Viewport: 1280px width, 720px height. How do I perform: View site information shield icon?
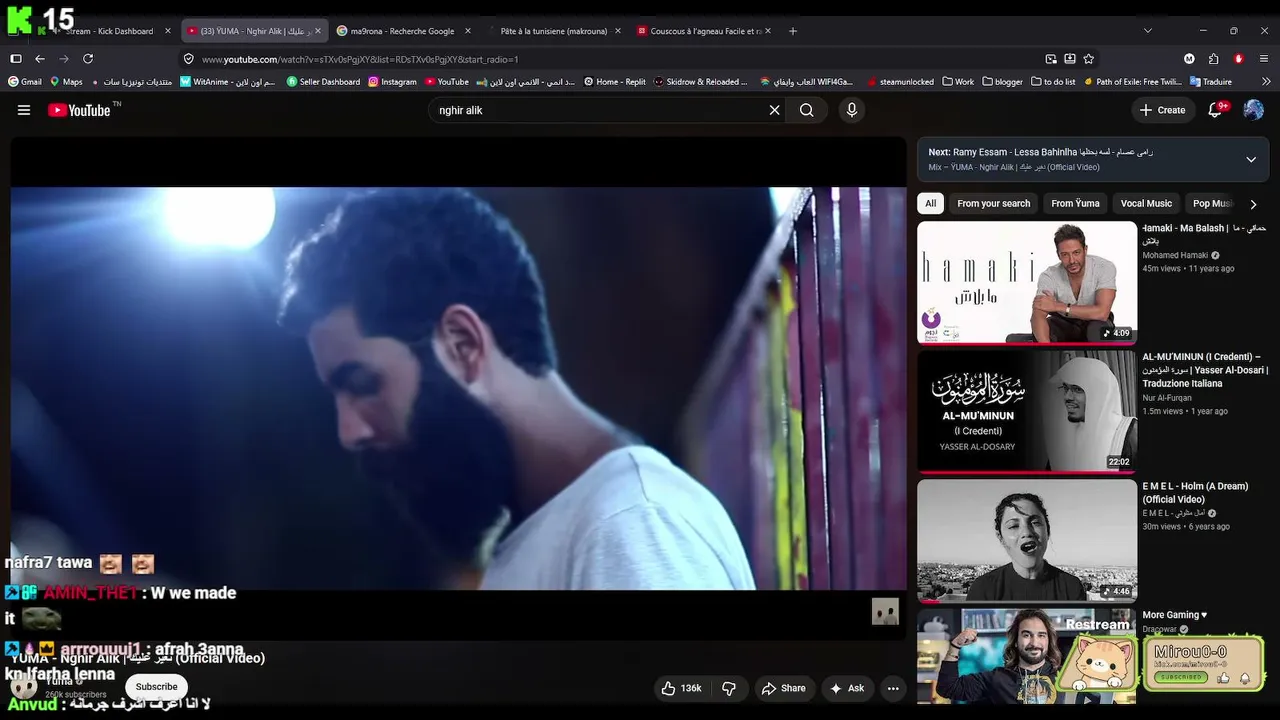188,59
